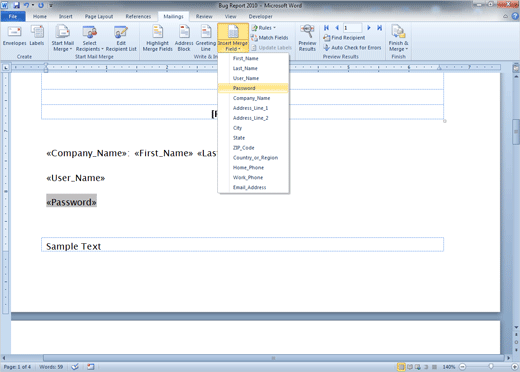The height and width of the screenshot is (372, 520).
Task: Click «User_Name» field in document
Action: pos(76,178)
